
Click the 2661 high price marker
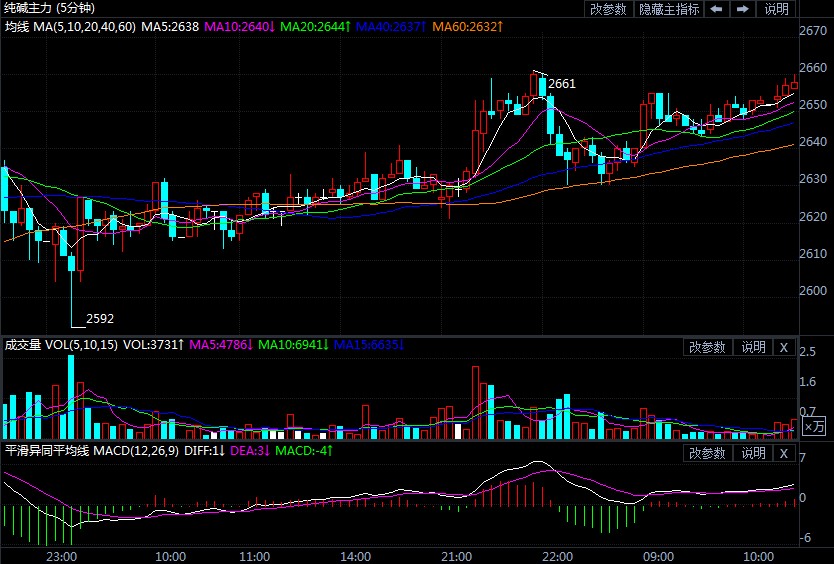[x=562, y=84]
